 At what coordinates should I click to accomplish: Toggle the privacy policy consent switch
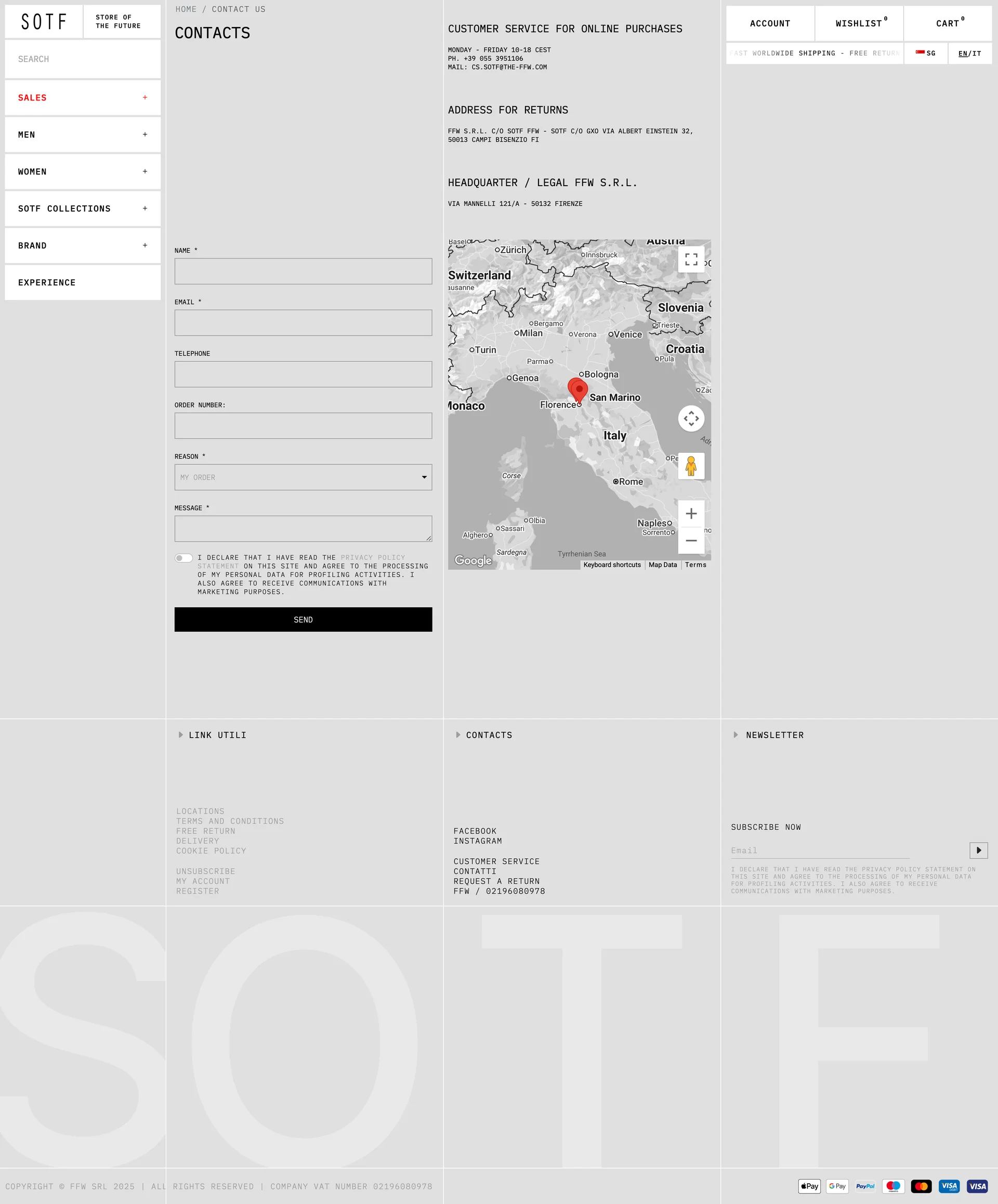coord(183,558)
